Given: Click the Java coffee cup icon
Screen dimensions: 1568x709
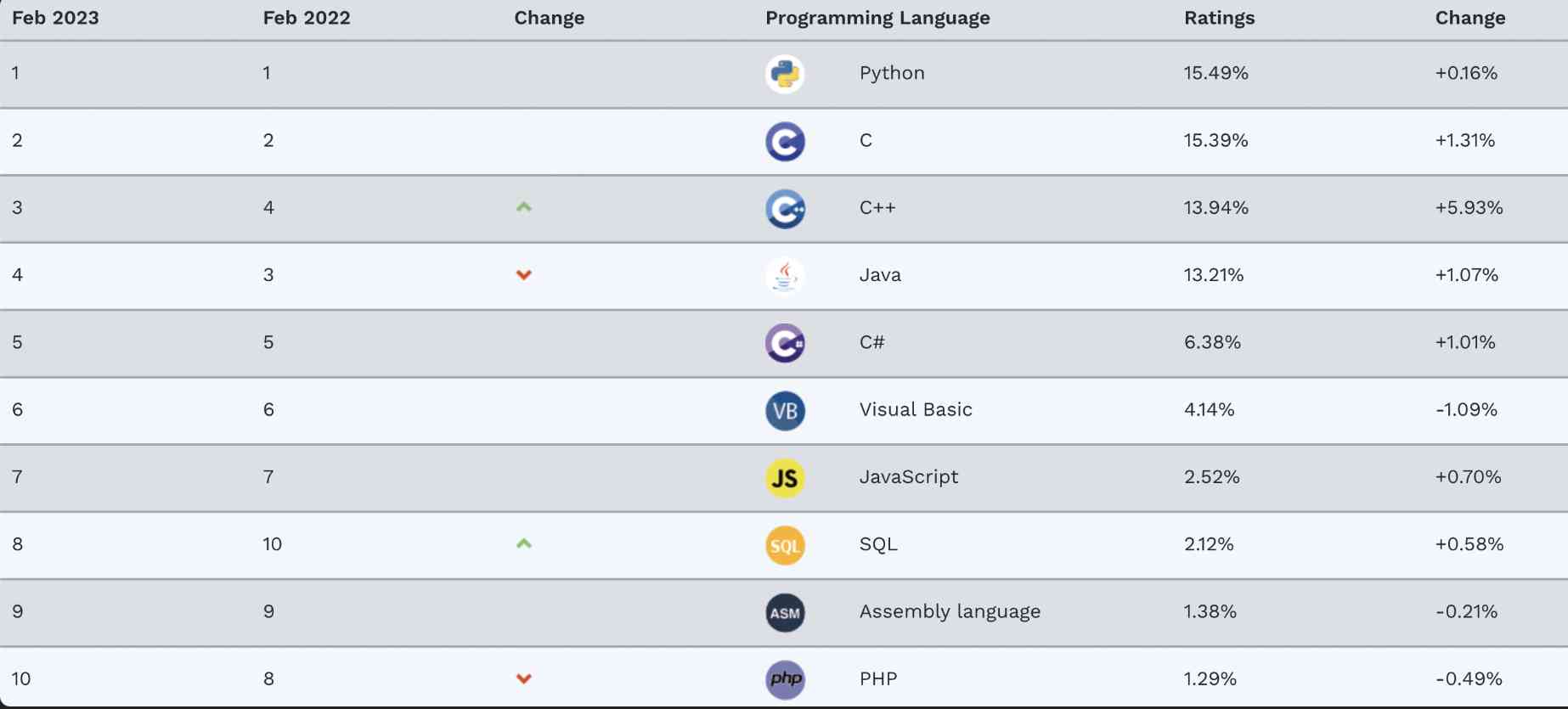Looking at the screenshot, I should [x=785, y=276].
